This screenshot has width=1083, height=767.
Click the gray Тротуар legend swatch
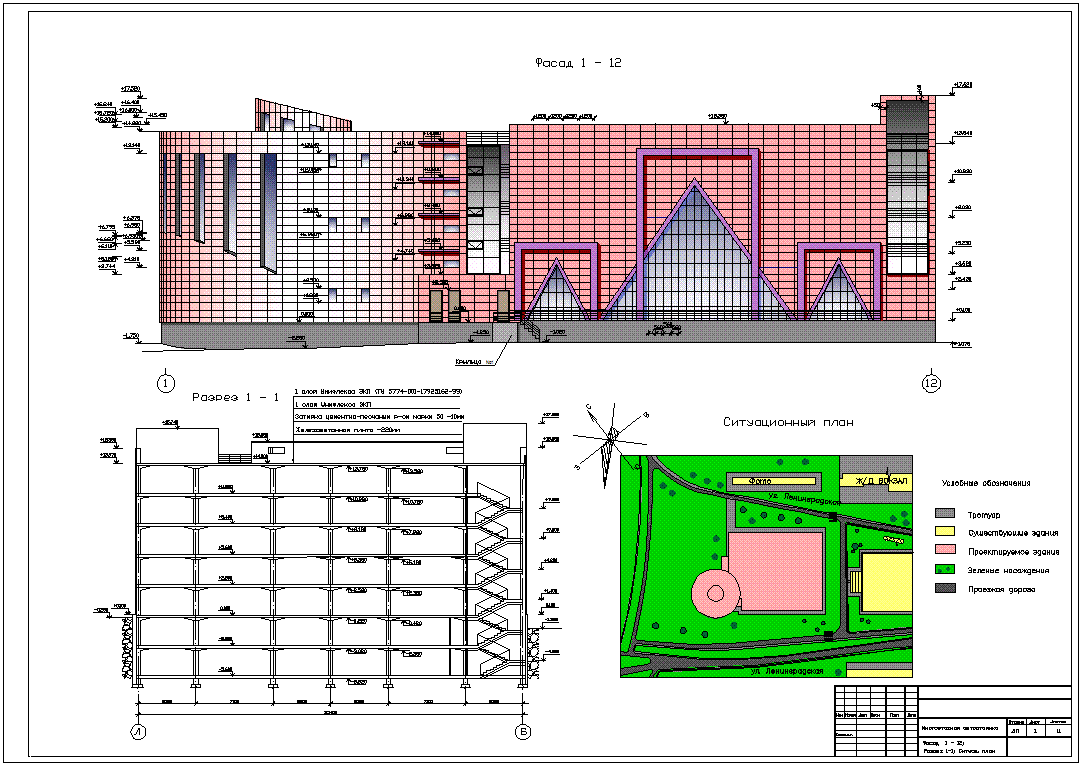pyautogui.click(x=946, y=514)
